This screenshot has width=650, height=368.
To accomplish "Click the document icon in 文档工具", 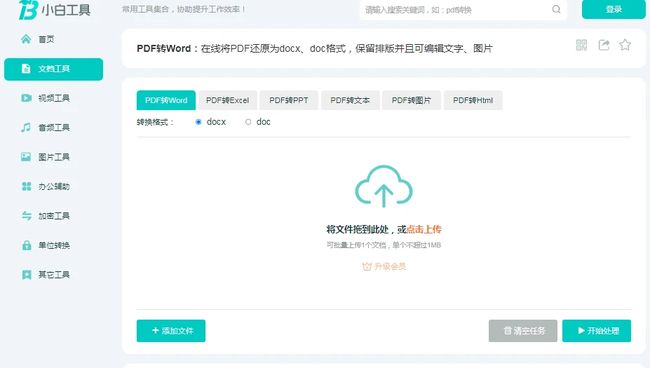I will (x=26, y=69).
